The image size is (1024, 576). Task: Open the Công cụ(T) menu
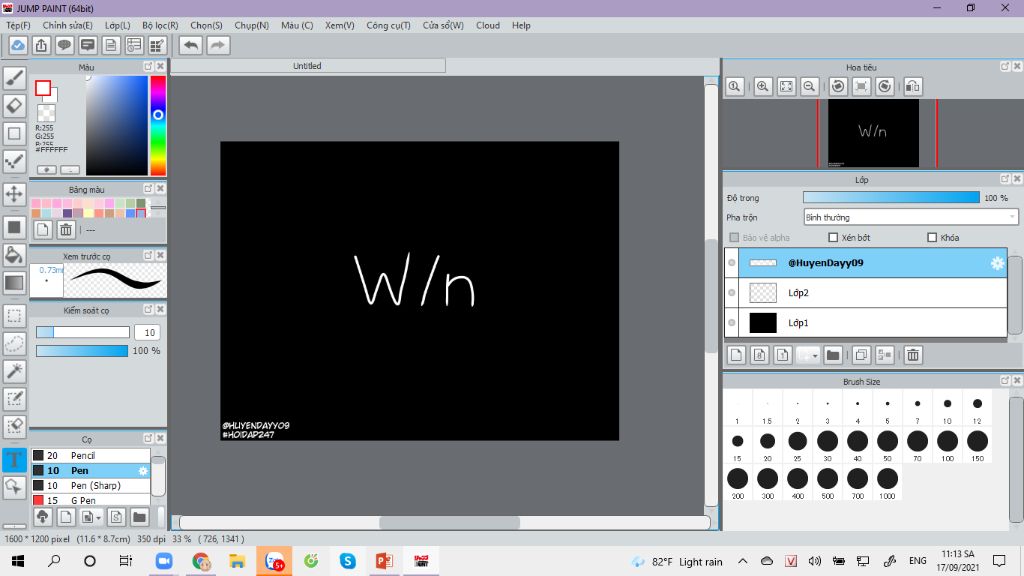(x=388, y=25)
